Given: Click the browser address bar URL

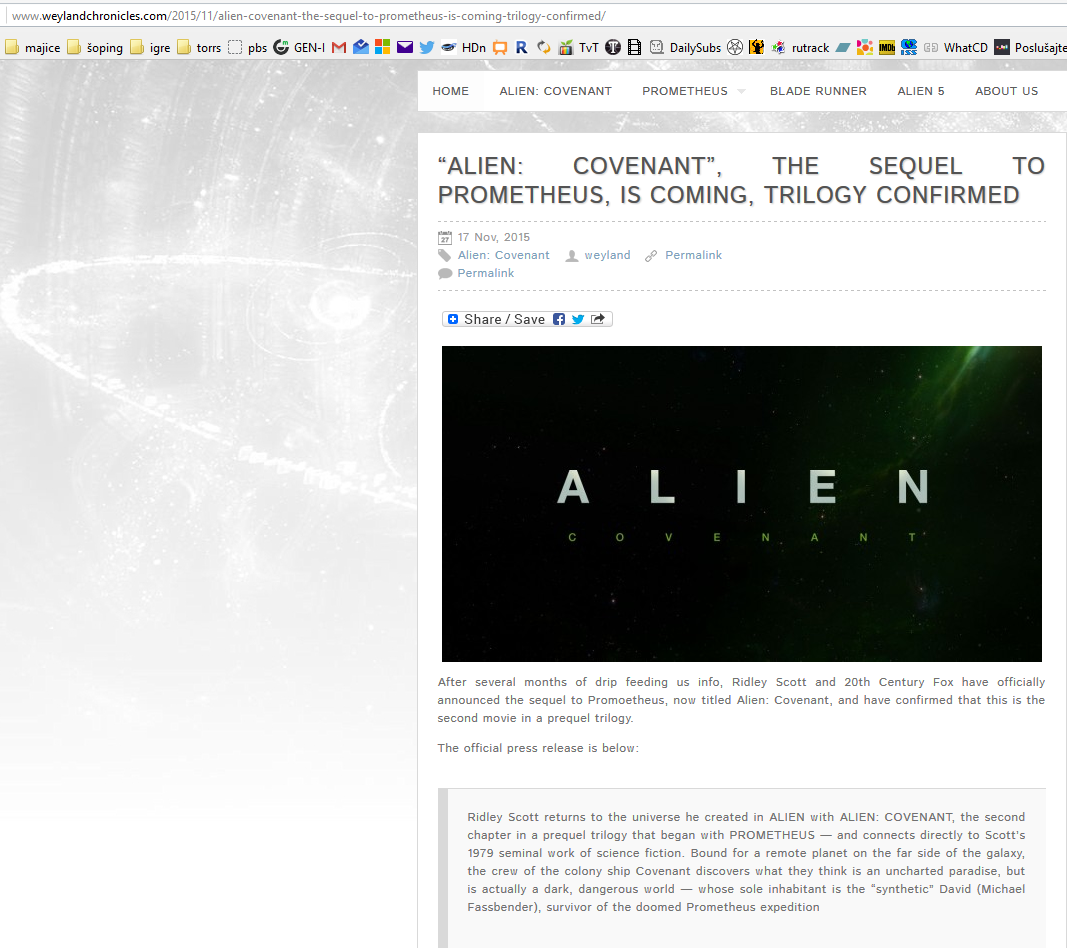Looking at the screenshot, I should (x=309, y=16).
